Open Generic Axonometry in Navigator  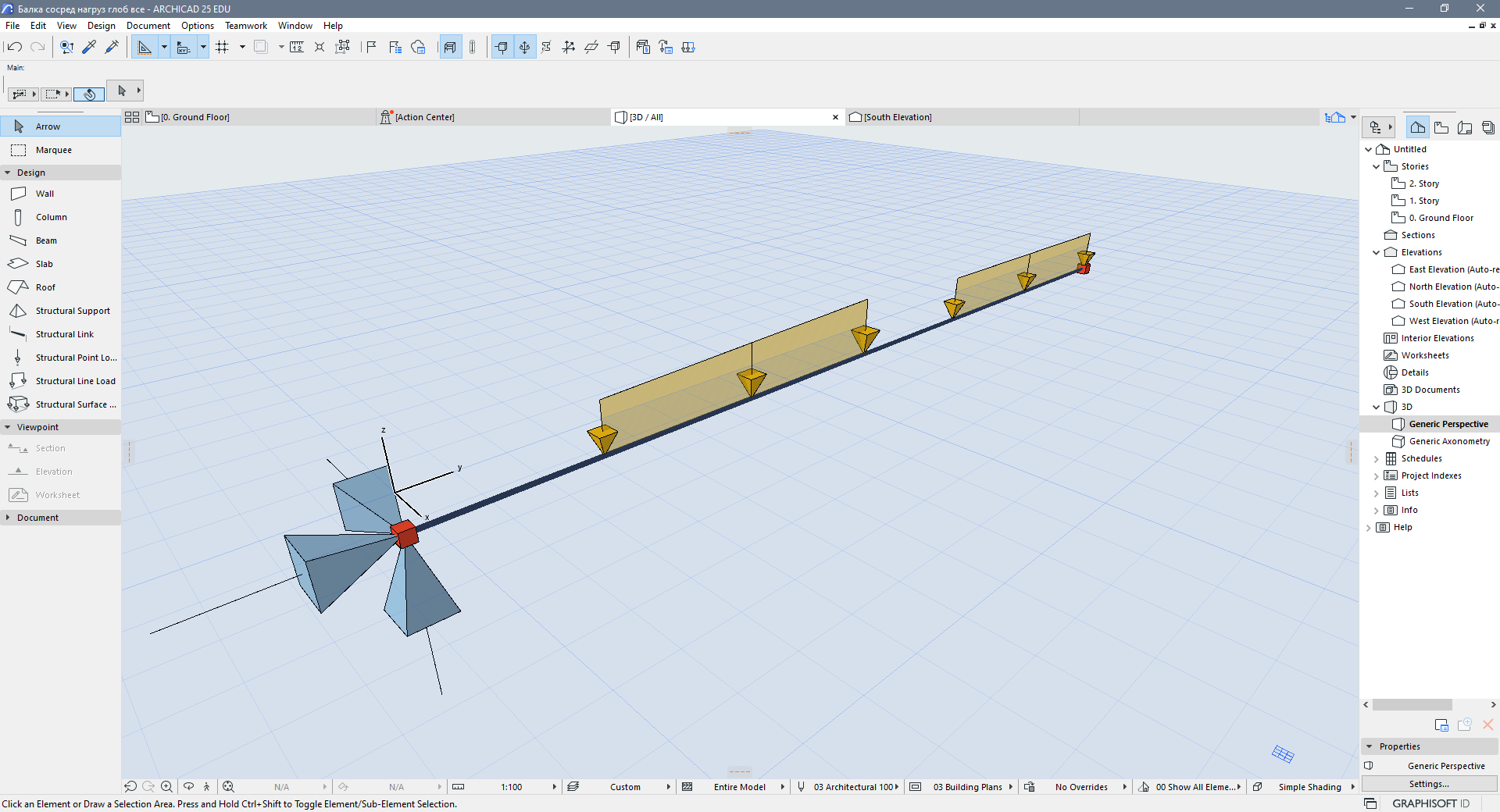[x=1449, y=441]
